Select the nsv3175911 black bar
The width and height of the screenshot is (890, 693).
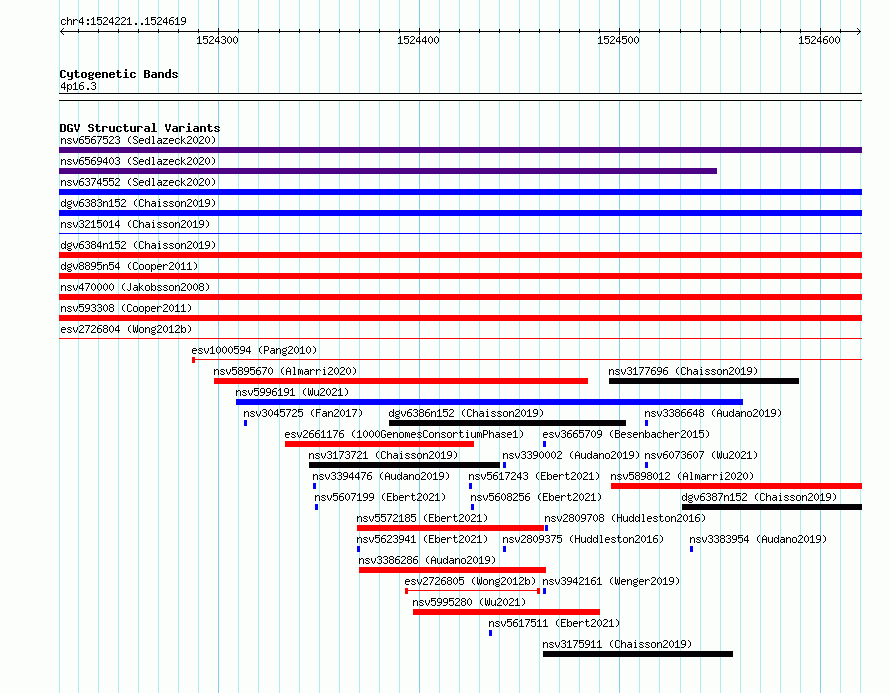638,654
